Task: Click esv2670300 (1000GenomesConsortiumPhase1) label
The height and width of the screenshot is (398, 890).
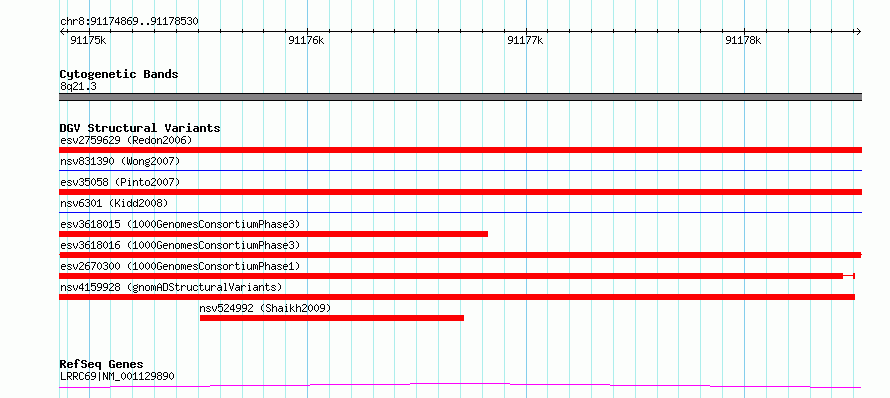Action: tap(180, 266)
